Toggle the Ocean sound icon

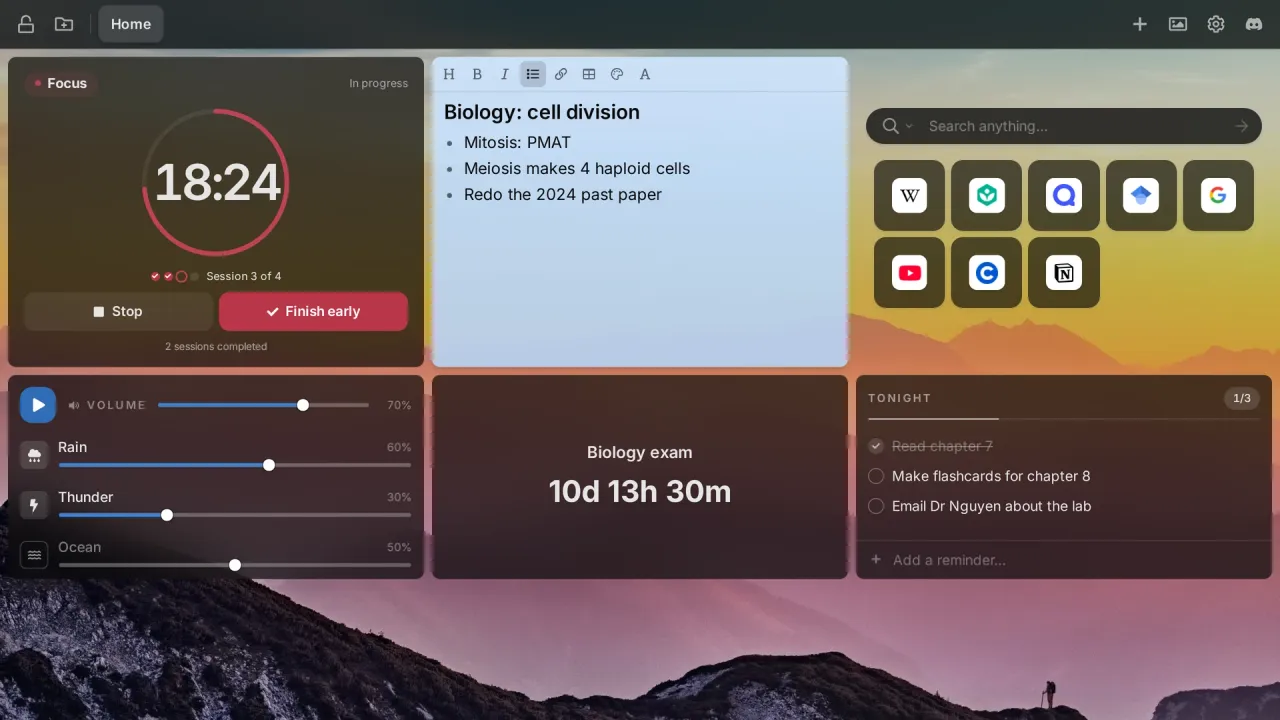(35, 555)
